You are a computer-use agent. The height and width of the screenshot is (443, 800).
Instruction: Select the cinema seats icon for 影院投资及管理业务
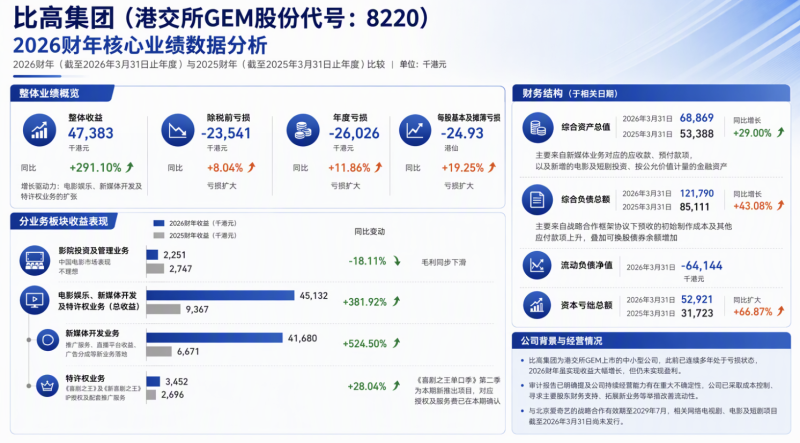tap(35, 260)
